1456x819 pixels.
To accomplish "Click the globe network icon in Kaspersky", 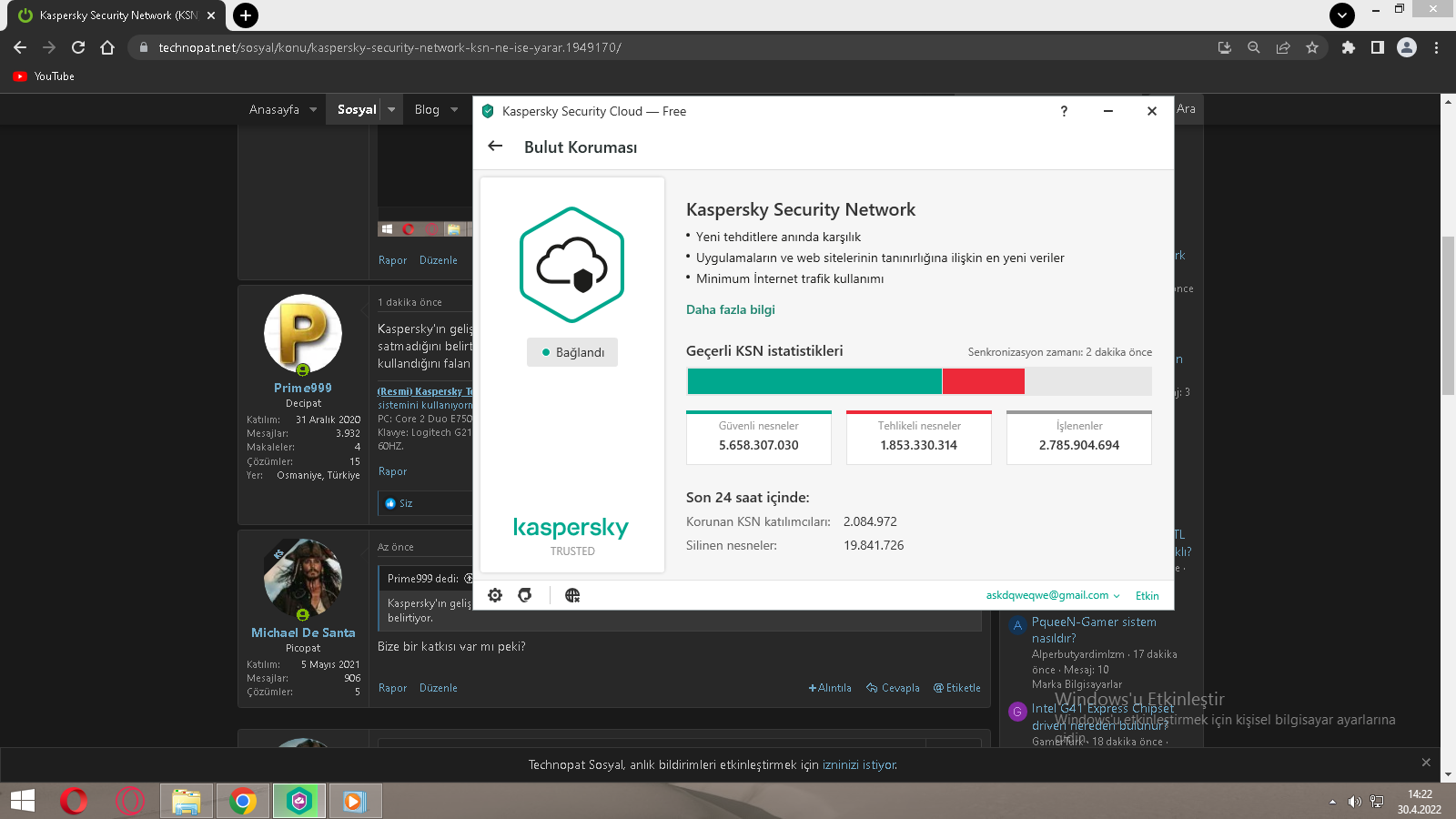I will coord(572,595).
